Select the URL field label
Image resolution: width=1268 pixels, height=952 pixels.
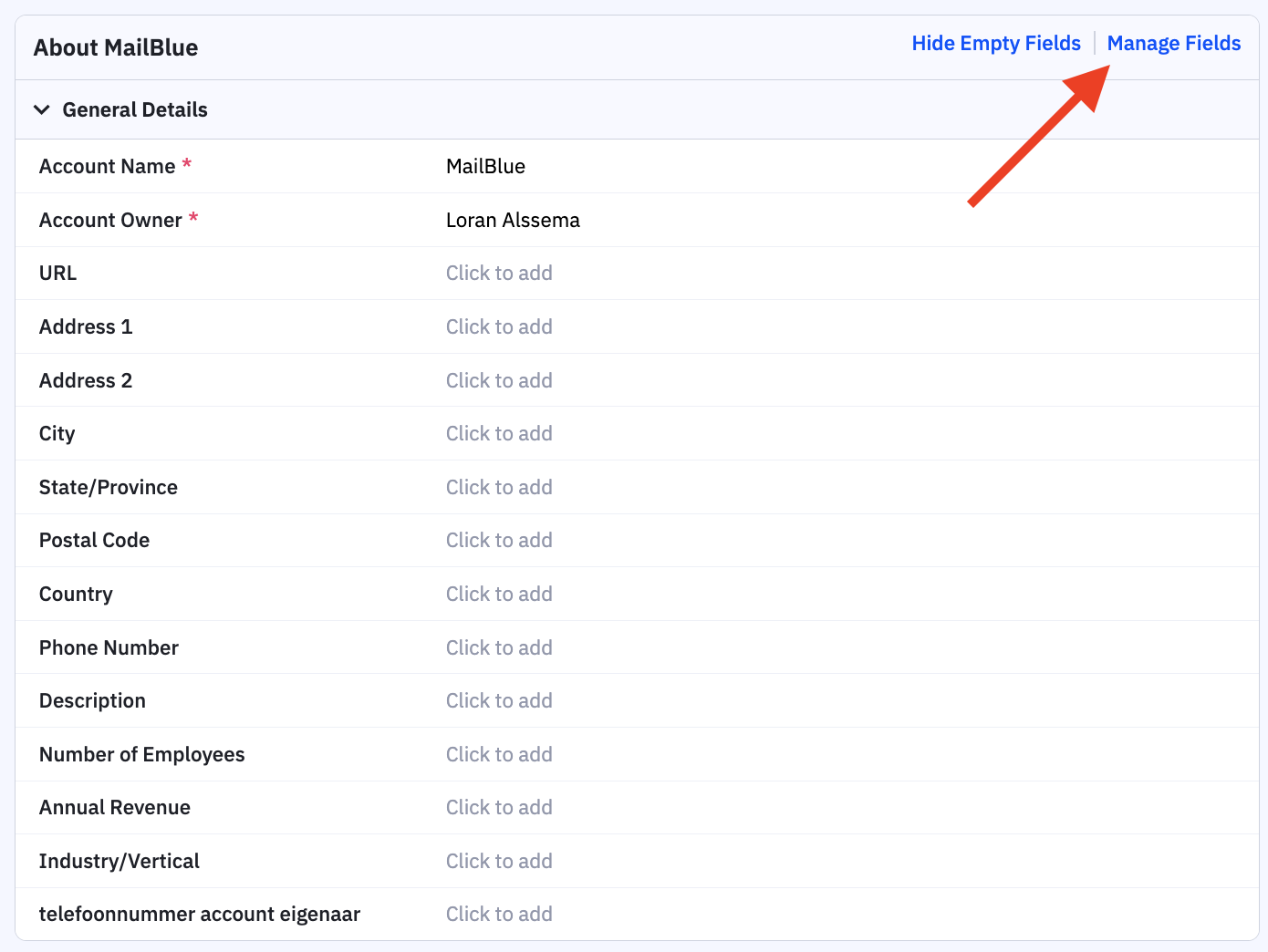point(57,274)
